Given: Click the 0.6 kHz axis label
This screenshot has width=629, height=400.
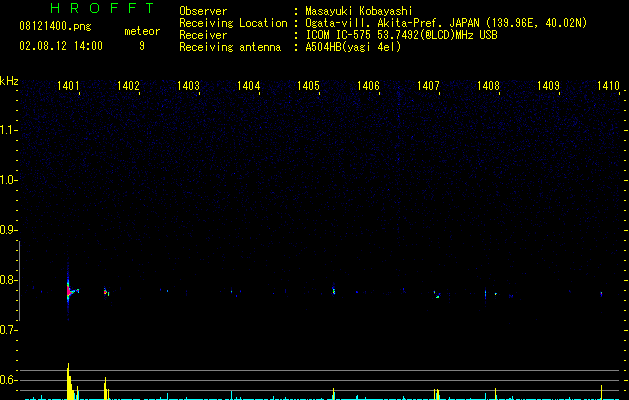Looking at the screenshot, I should pyautogui.click(x=8, y=380).
